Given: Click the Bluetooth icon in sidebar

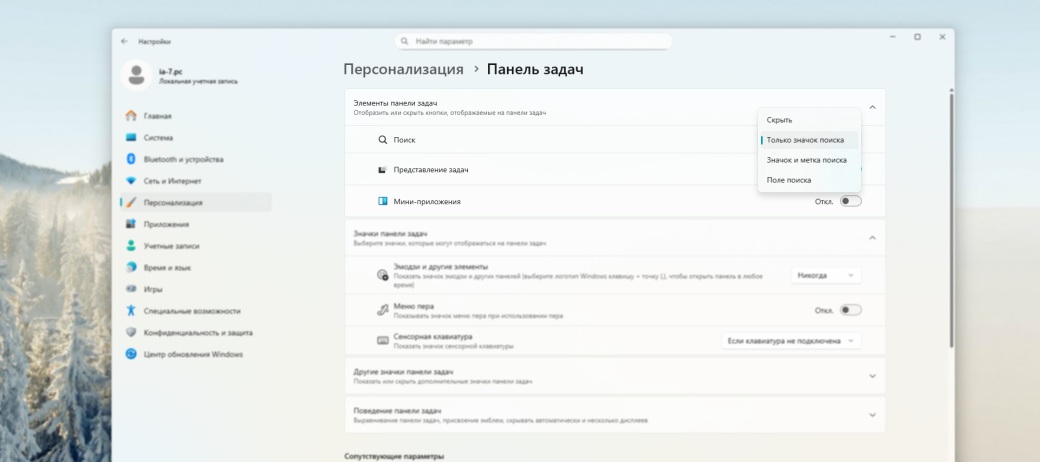Looking at the screenshot, I should coord(131,159).
